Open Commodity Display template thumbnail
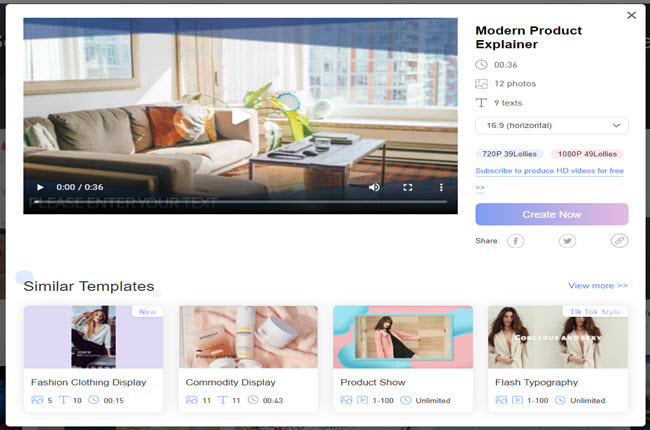Viewport: 650px width, 430px height. [248, 337]
